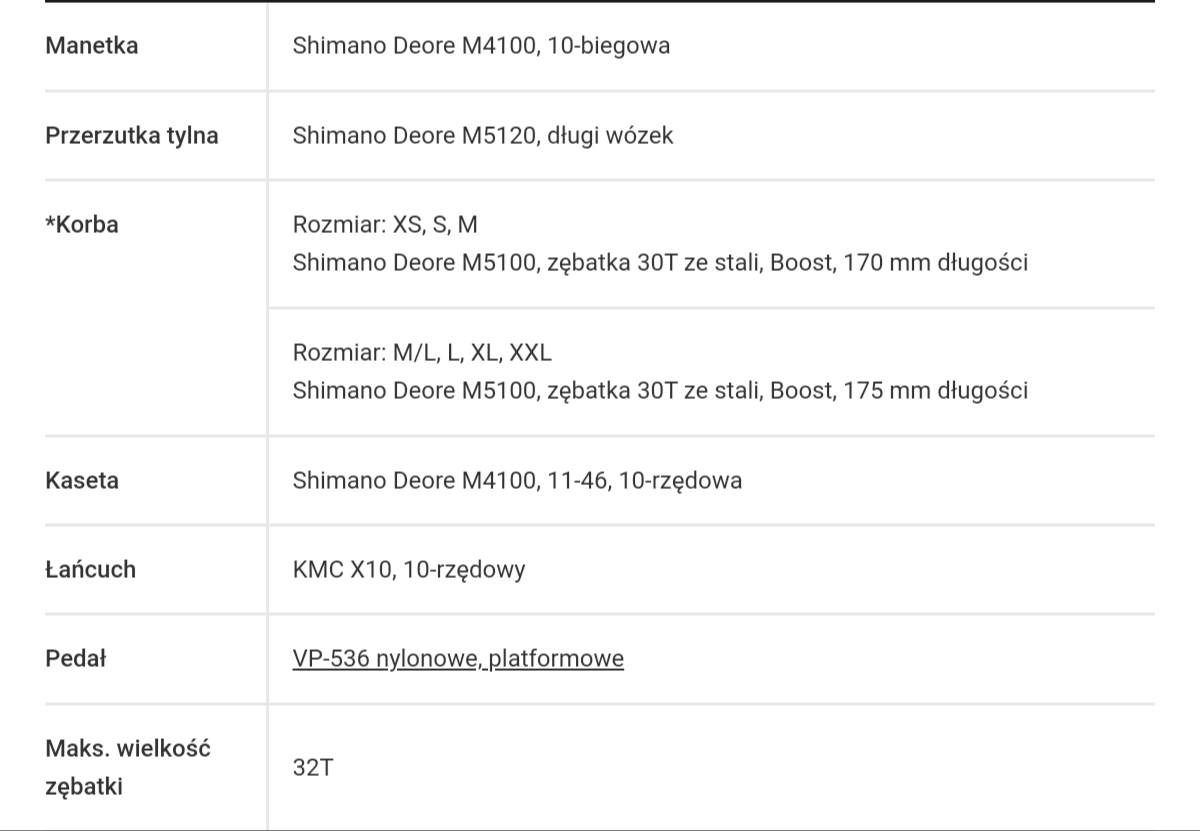Select the Kaseta row label
1200x831 pixels.
click(x=82, y=480)
